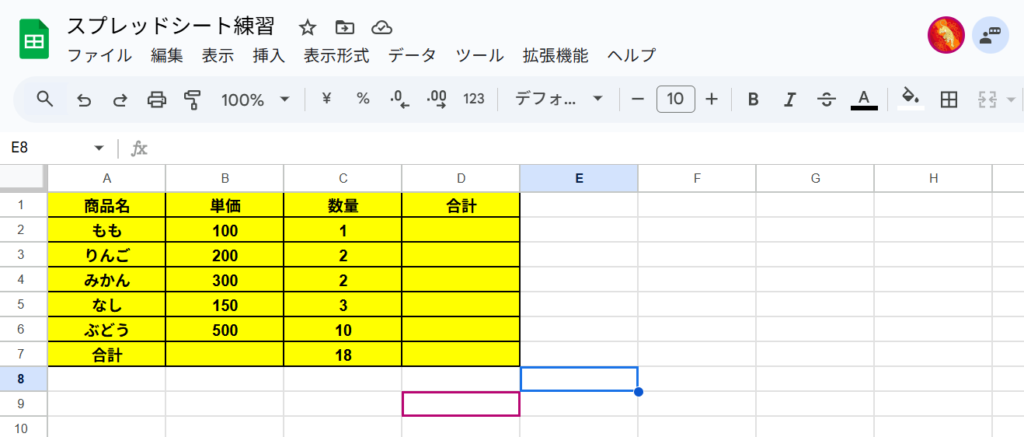Click the undo arrow icon
The width and height of the screenshot is (1024, 437).
click(84, 100)
